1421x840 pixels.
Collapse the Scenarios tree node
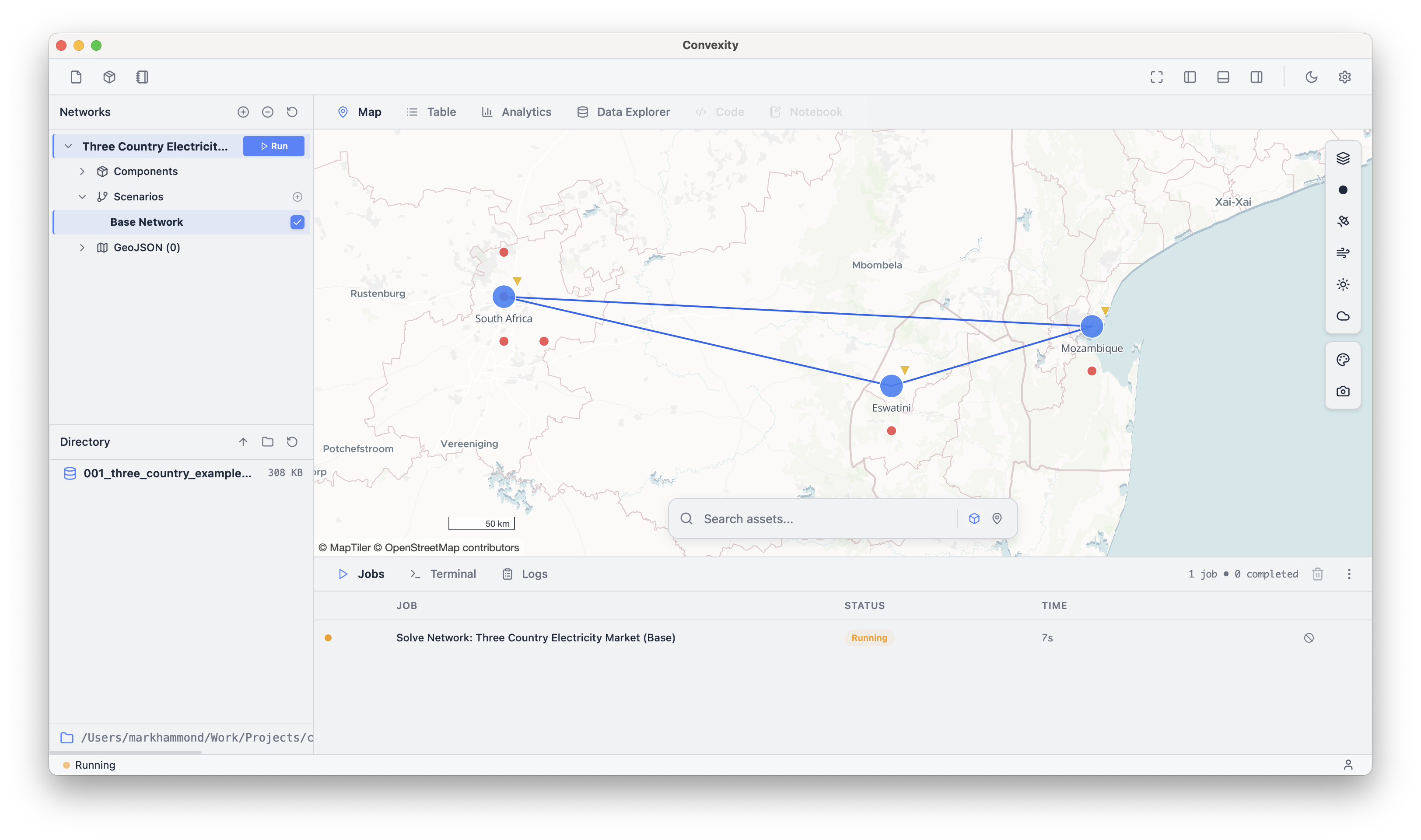[x=82, y=197]
